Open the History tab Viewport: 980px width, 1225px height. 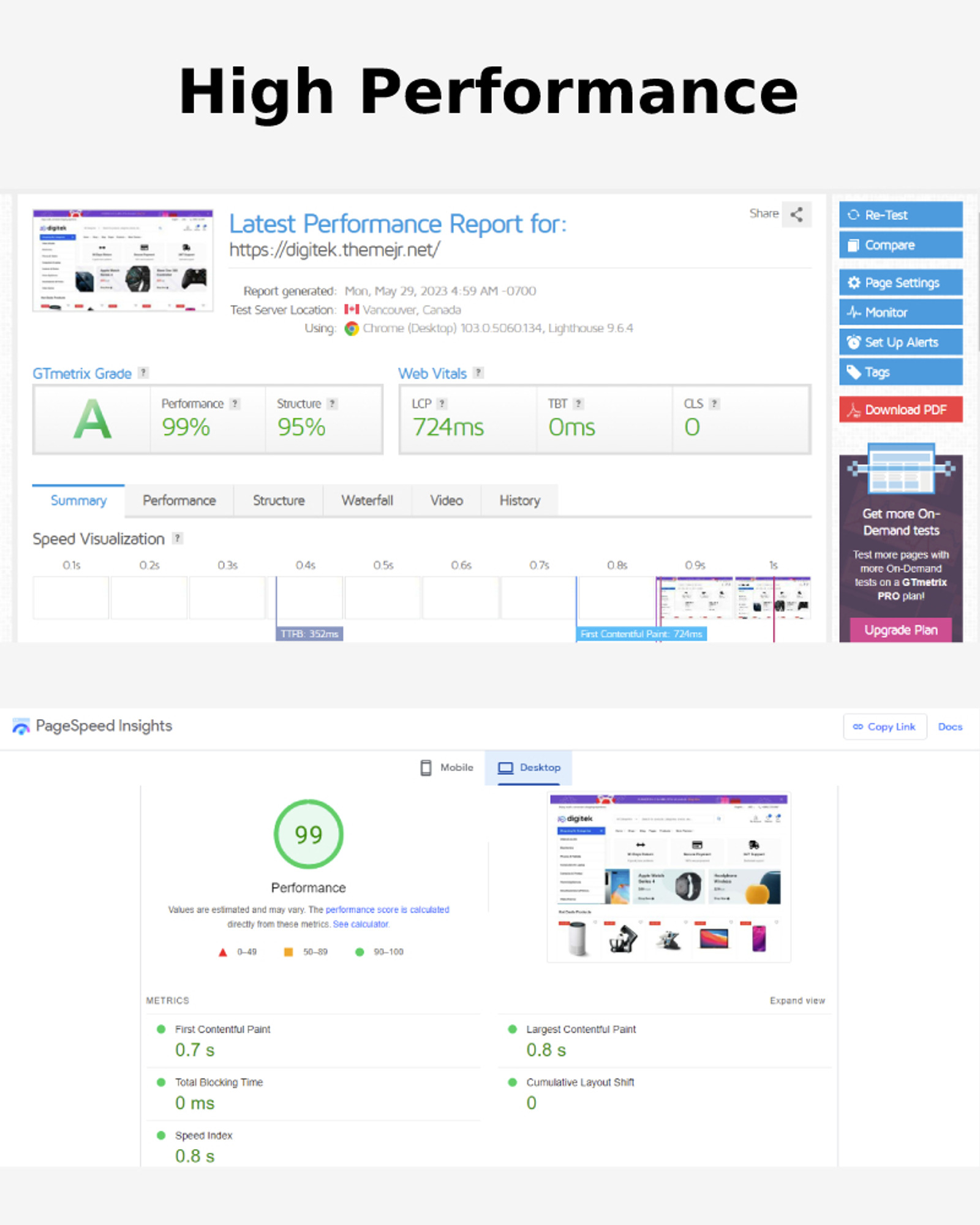[x=519, y=500]
